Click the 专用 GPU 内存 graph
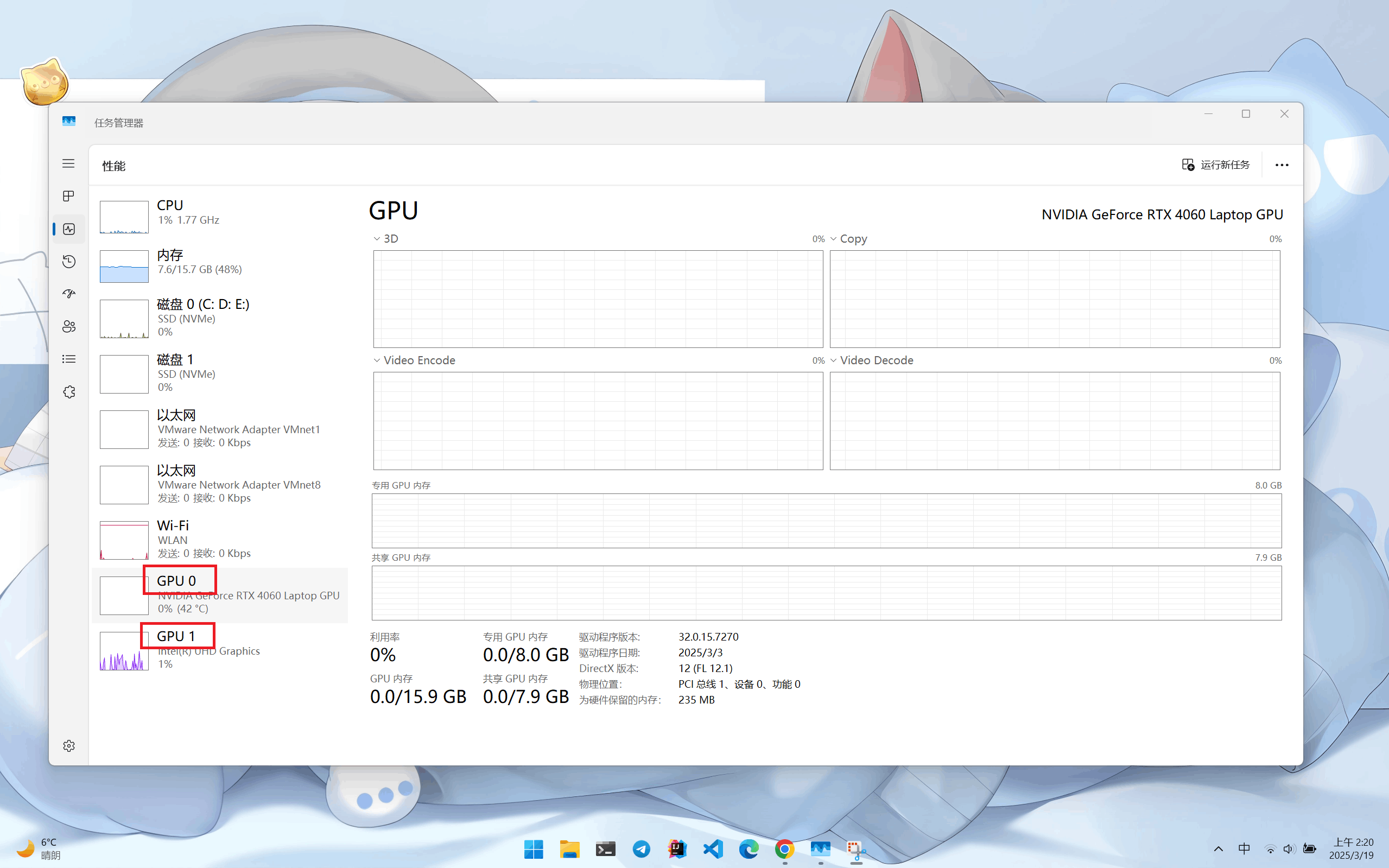The image size is (1389, 868). click(827, 521)
